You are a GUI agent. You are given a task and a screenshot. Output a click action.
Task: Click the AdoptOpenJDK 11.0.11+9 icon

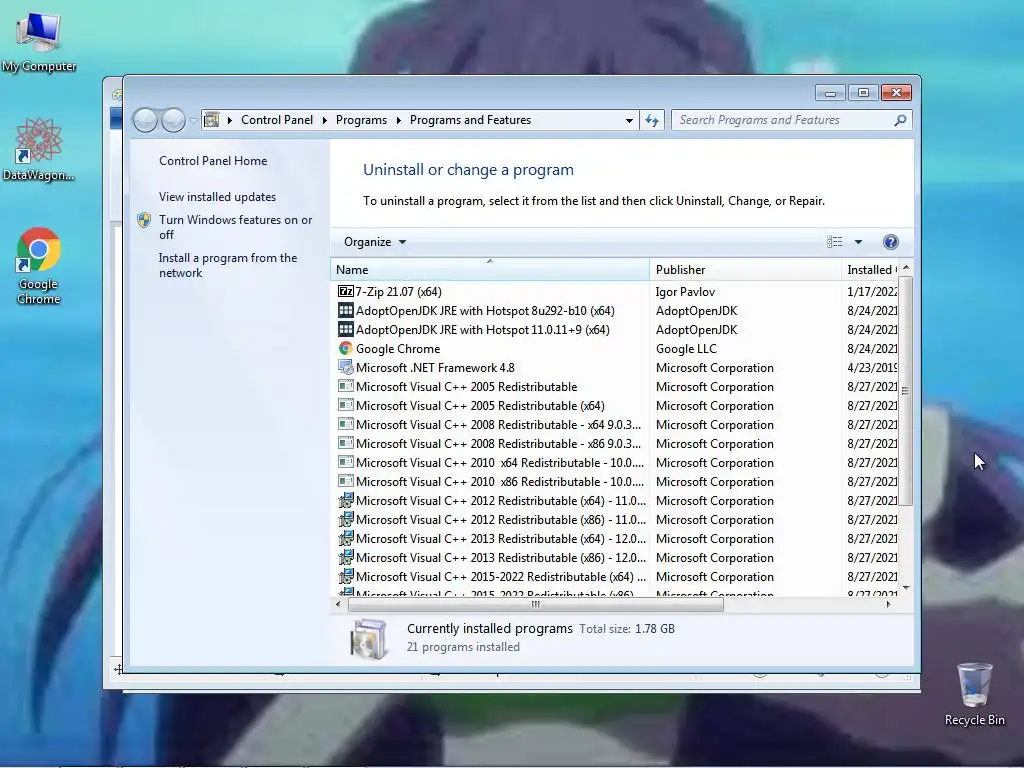[x=345, y=329]
